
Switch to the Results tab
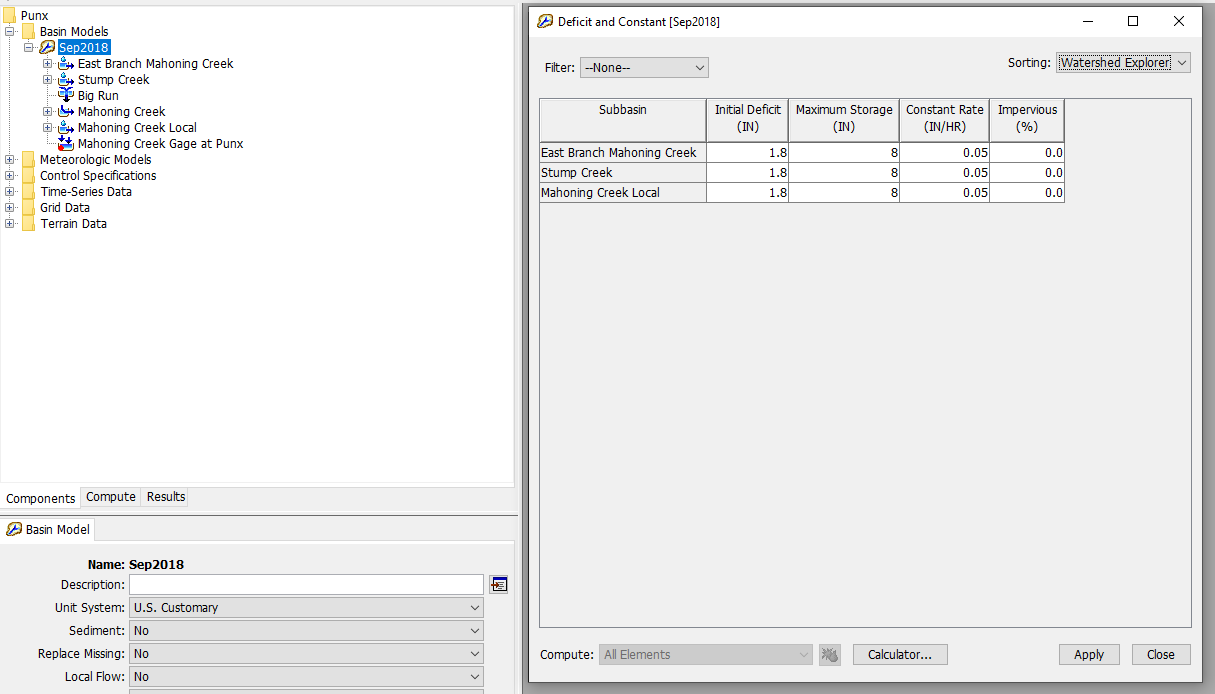[164, 497]
